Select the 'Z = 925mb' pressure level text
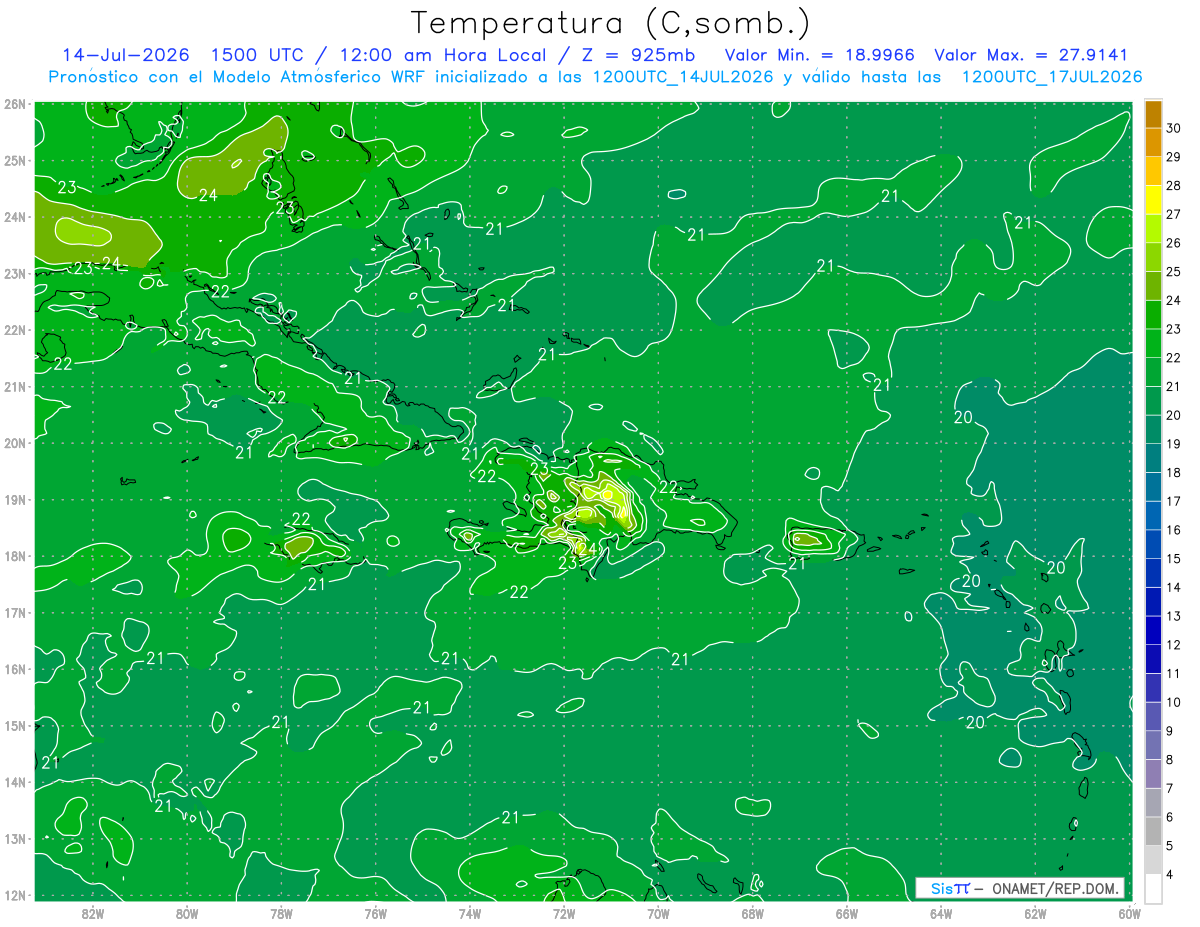Viewport: 1200px width, 927px height. point(637,55)
